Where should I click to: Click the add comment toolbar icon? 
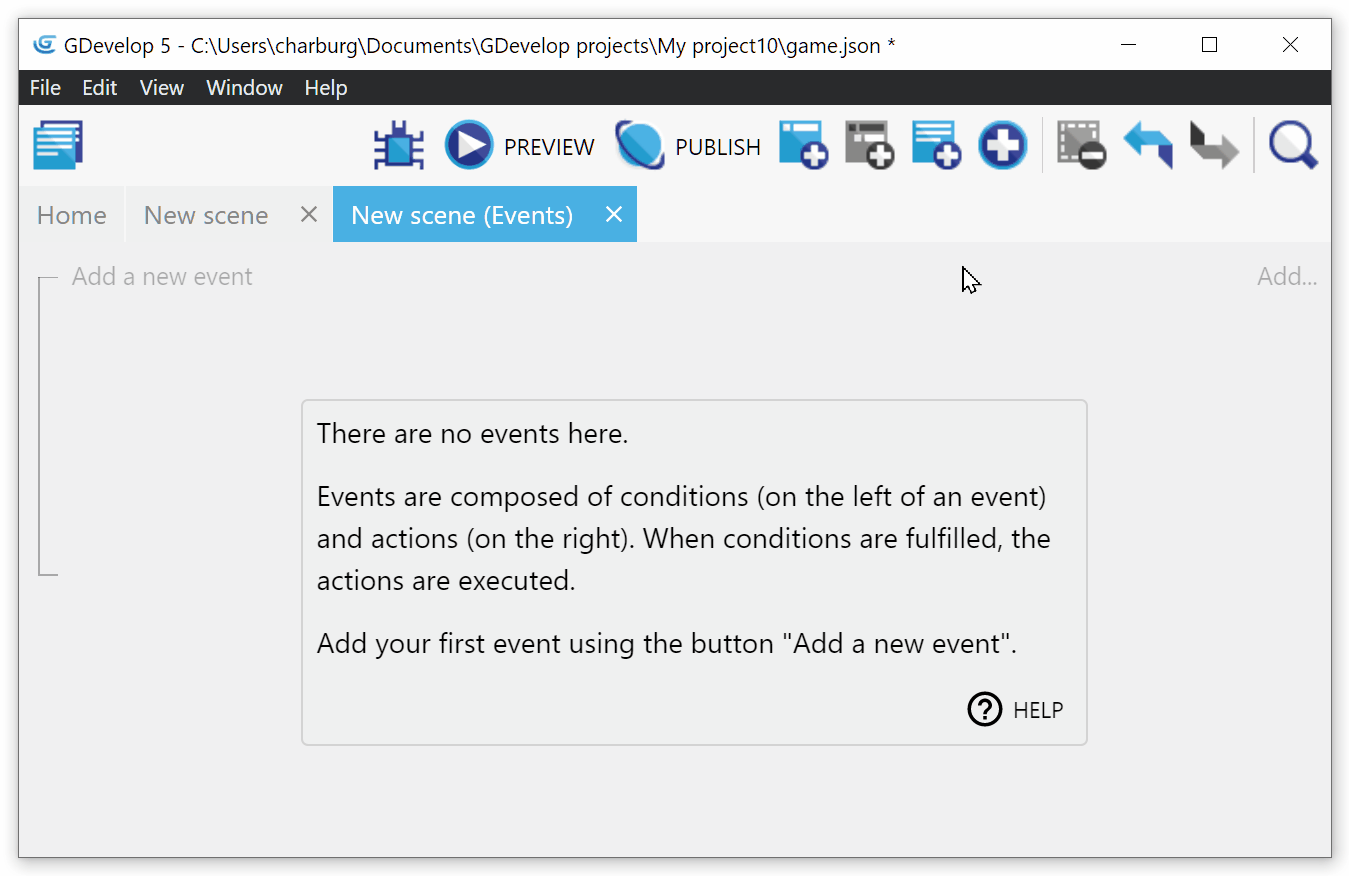click(936, 146)
